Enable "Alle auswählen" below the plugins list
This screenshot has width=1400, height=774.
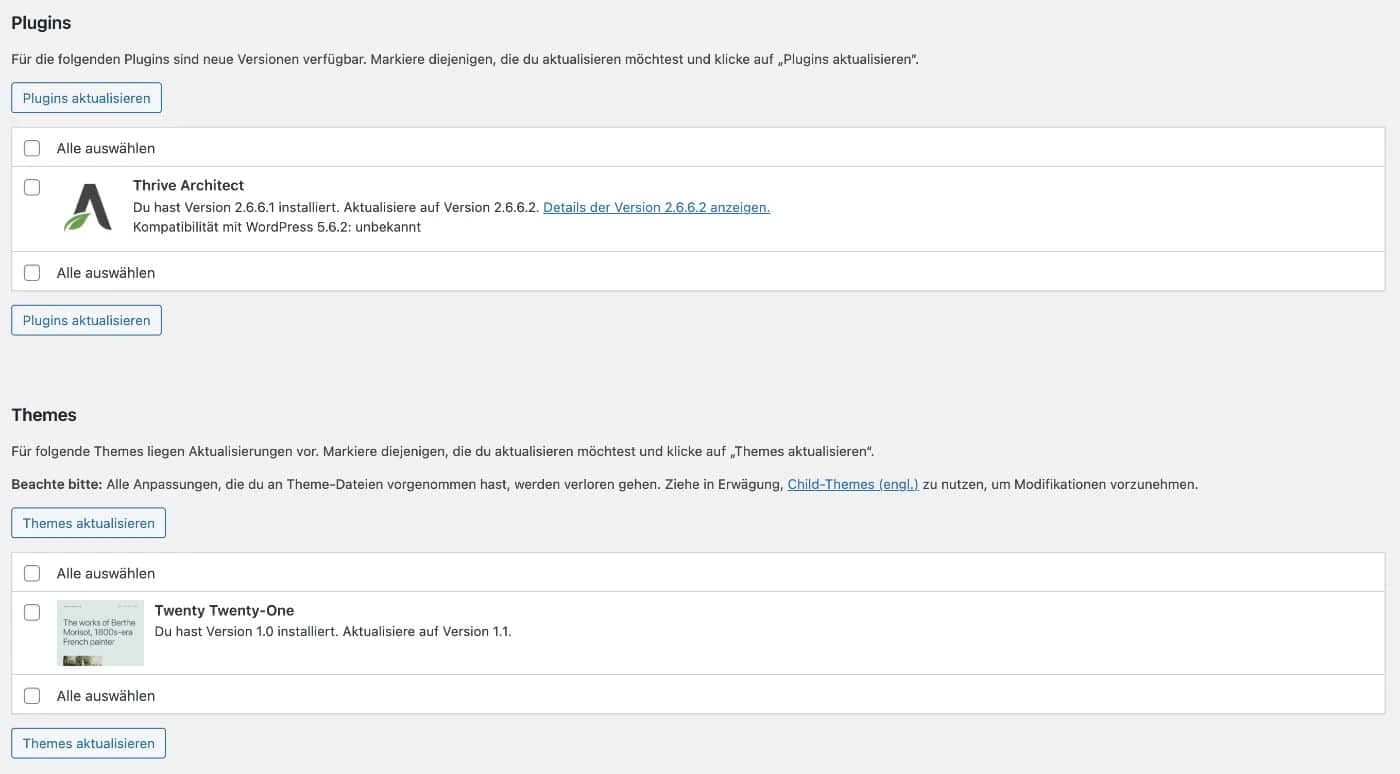coord(31,272)
